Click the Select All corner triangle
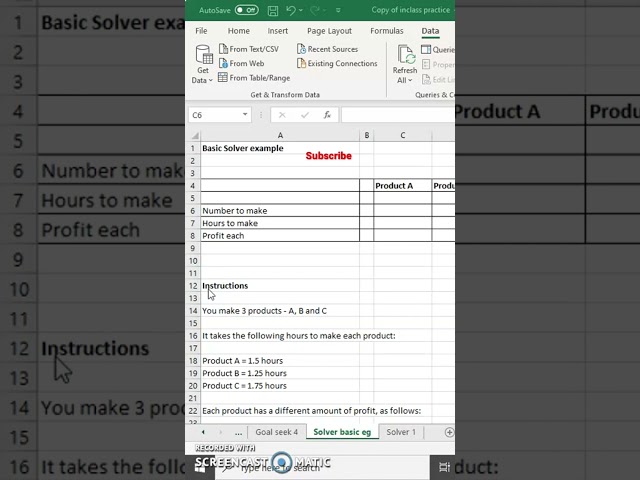Viewport: 640px width, 480px height. point(194,135)
